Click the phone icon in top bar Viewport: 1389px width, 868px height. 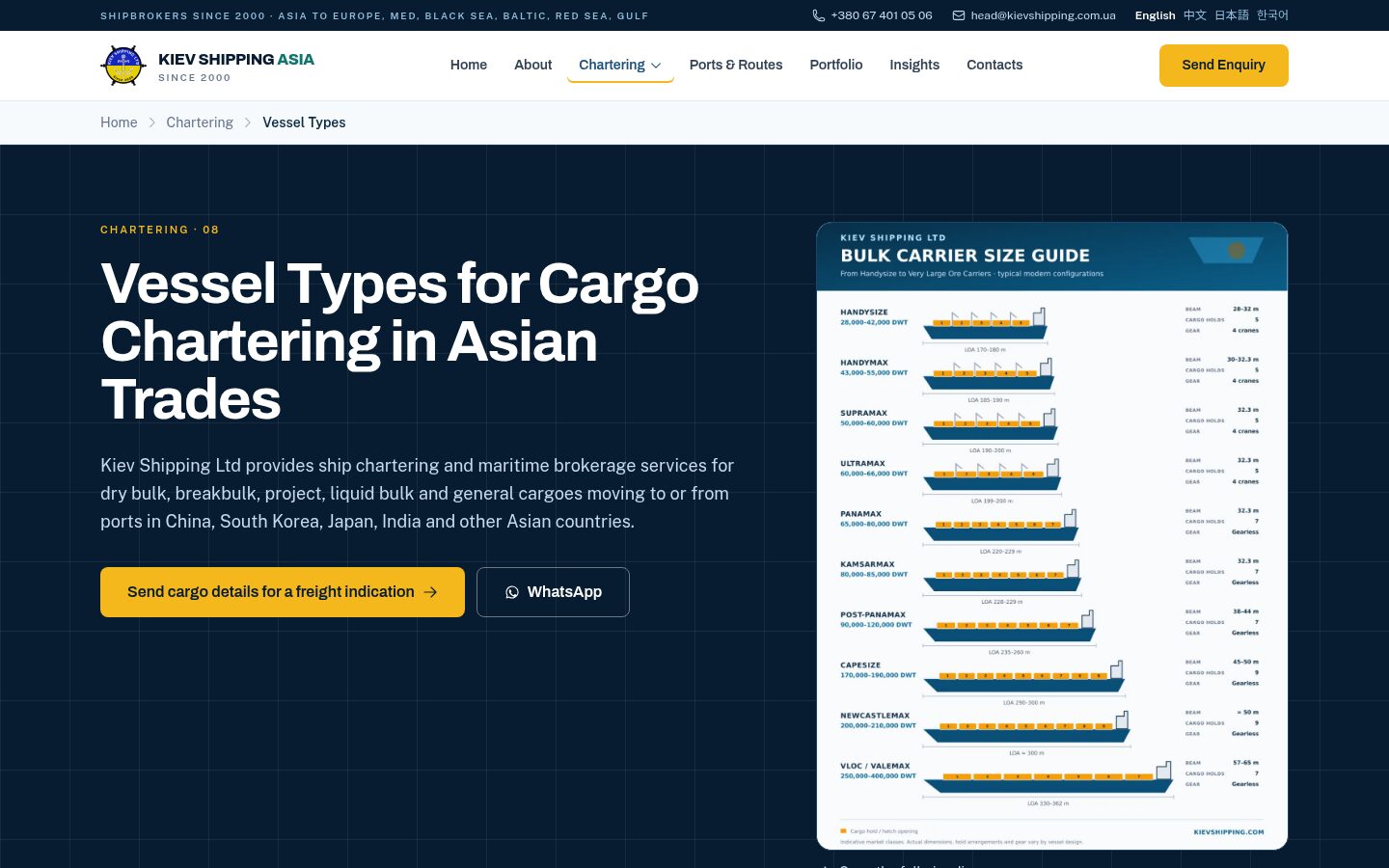pos(818,15)
